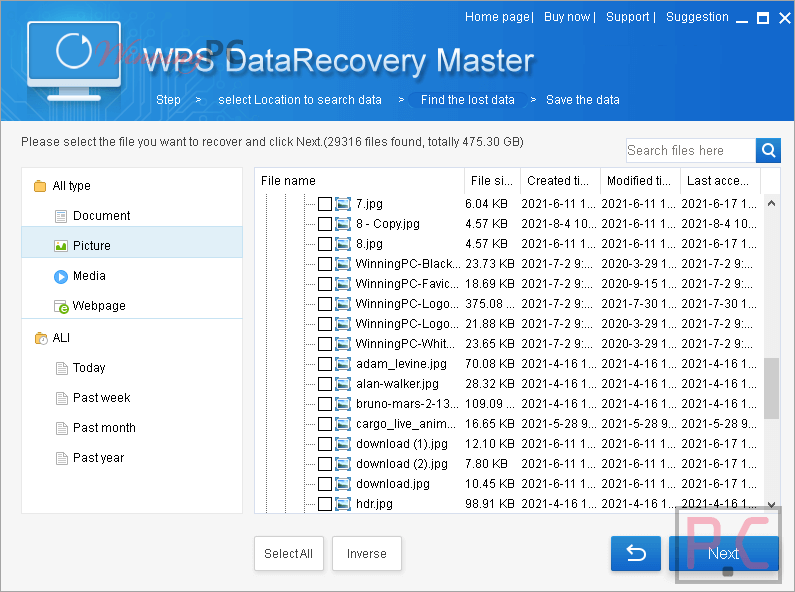795x592 pixels.
Task: Click the 6.04 KB size cell
Action: (x=487, y=204)
